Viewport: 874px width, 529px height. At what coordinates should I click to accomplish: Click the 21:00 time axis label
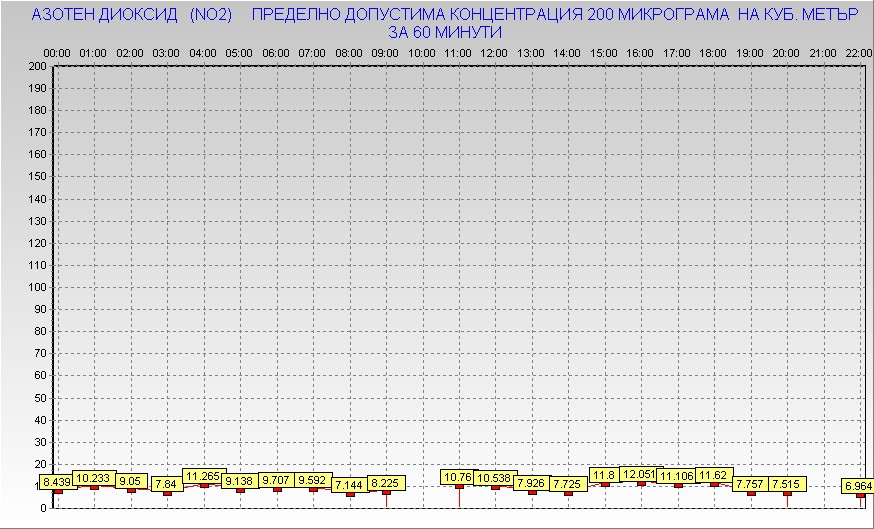823,52
